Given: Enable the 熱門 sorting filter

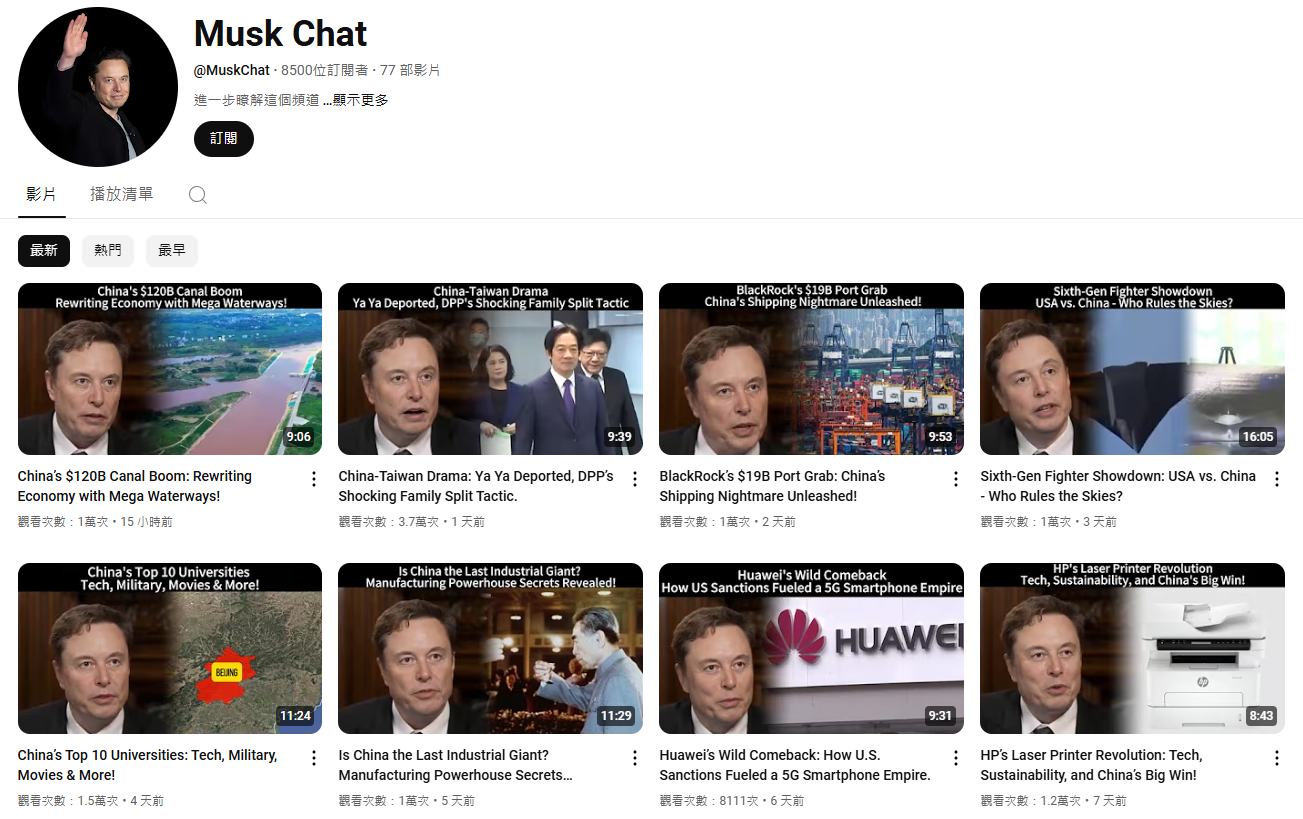Looking at the screenshot, I should pyautogui.click(x=107, y=250).
